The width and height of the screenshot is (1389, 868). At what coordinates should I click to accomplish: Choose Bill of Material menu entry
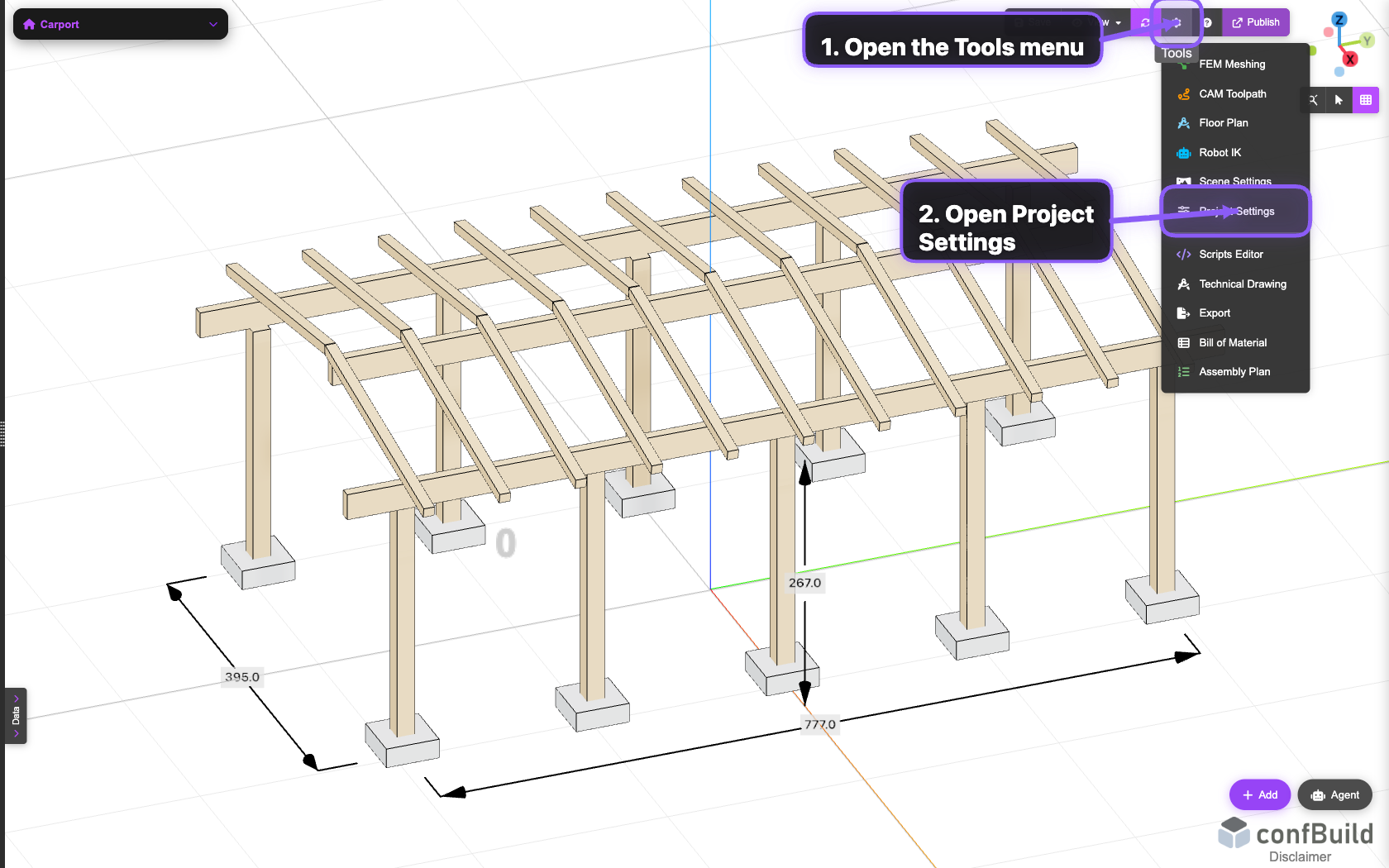1232,343
